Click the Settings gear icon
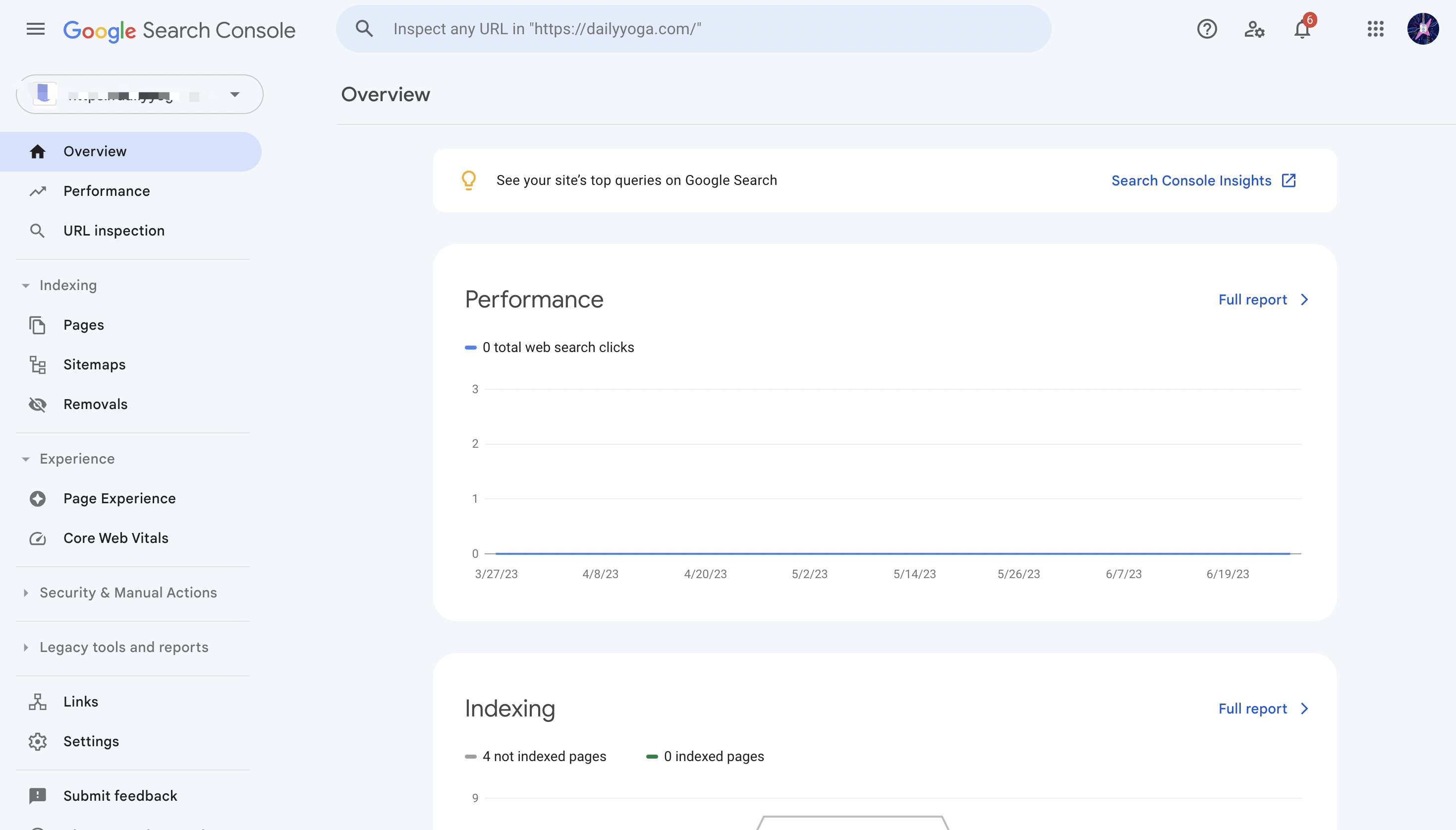This screenshot has height=830, width=1456. tap(38, 741)
